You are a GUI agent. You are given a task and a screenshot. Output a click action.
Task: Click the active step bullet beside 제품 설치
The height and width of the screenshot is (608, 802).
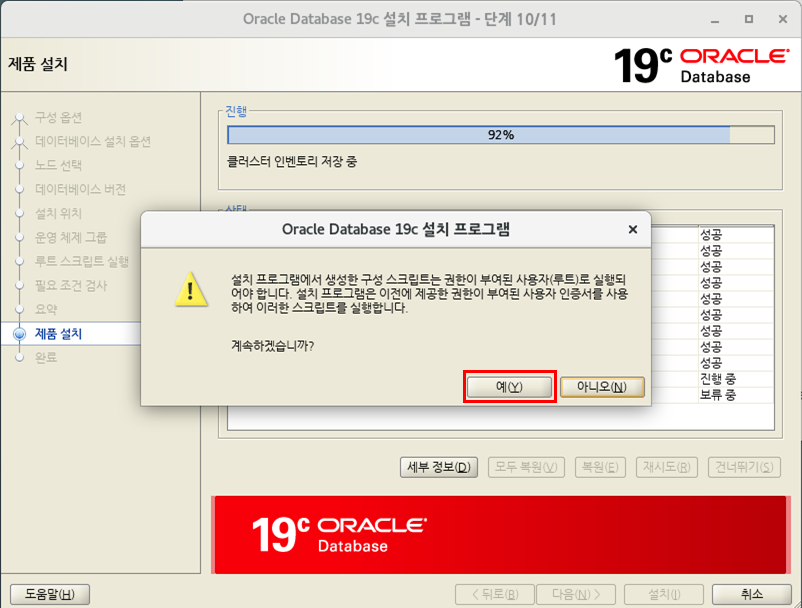pos(19,334)
